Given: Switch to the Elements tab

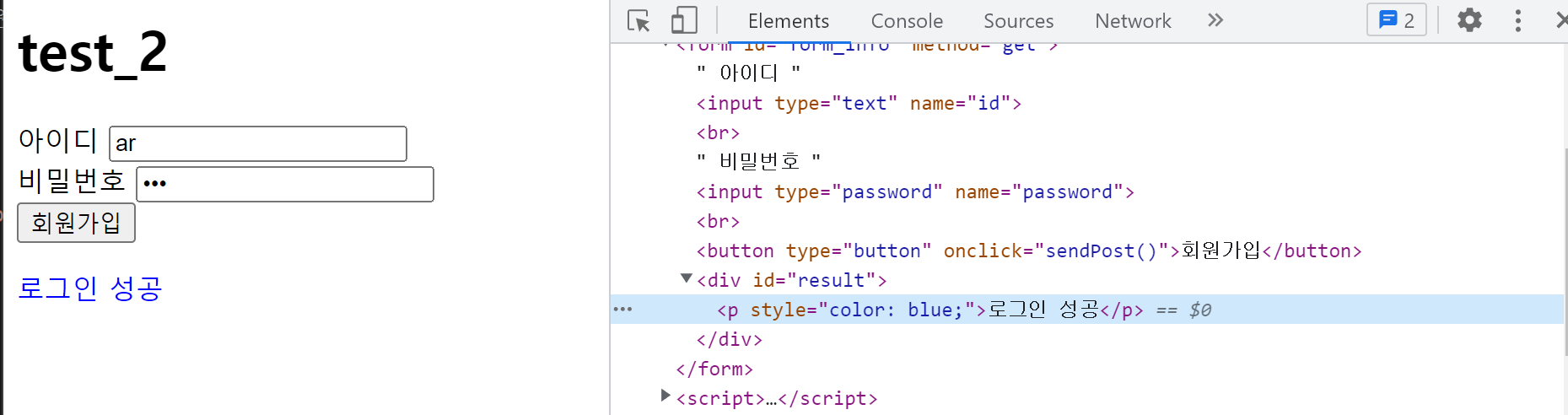Looking at the screenshot, I should click(x=788, y=21).
